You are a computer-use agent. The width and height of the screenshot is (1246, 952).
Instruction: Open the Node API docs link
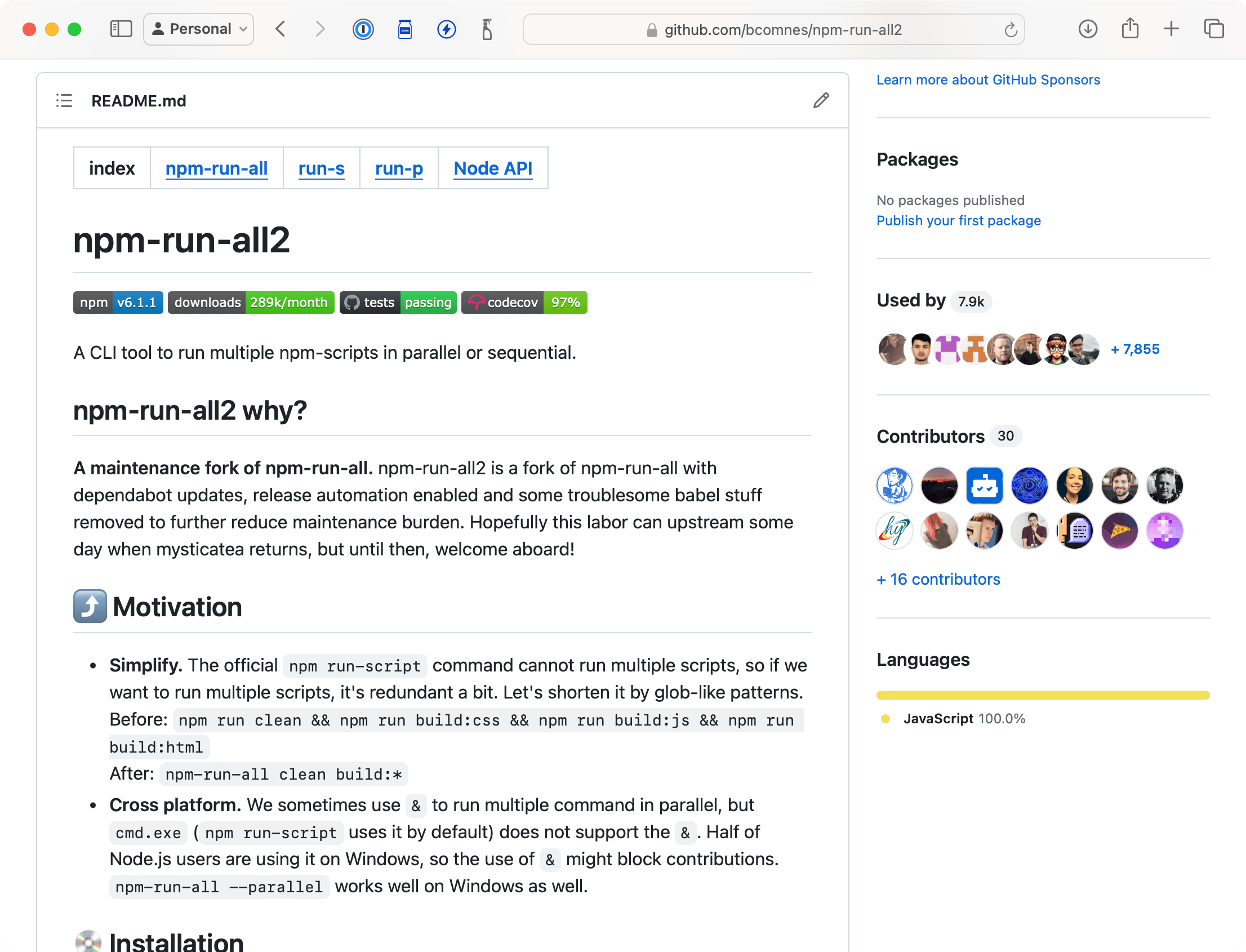pos(493,168)
